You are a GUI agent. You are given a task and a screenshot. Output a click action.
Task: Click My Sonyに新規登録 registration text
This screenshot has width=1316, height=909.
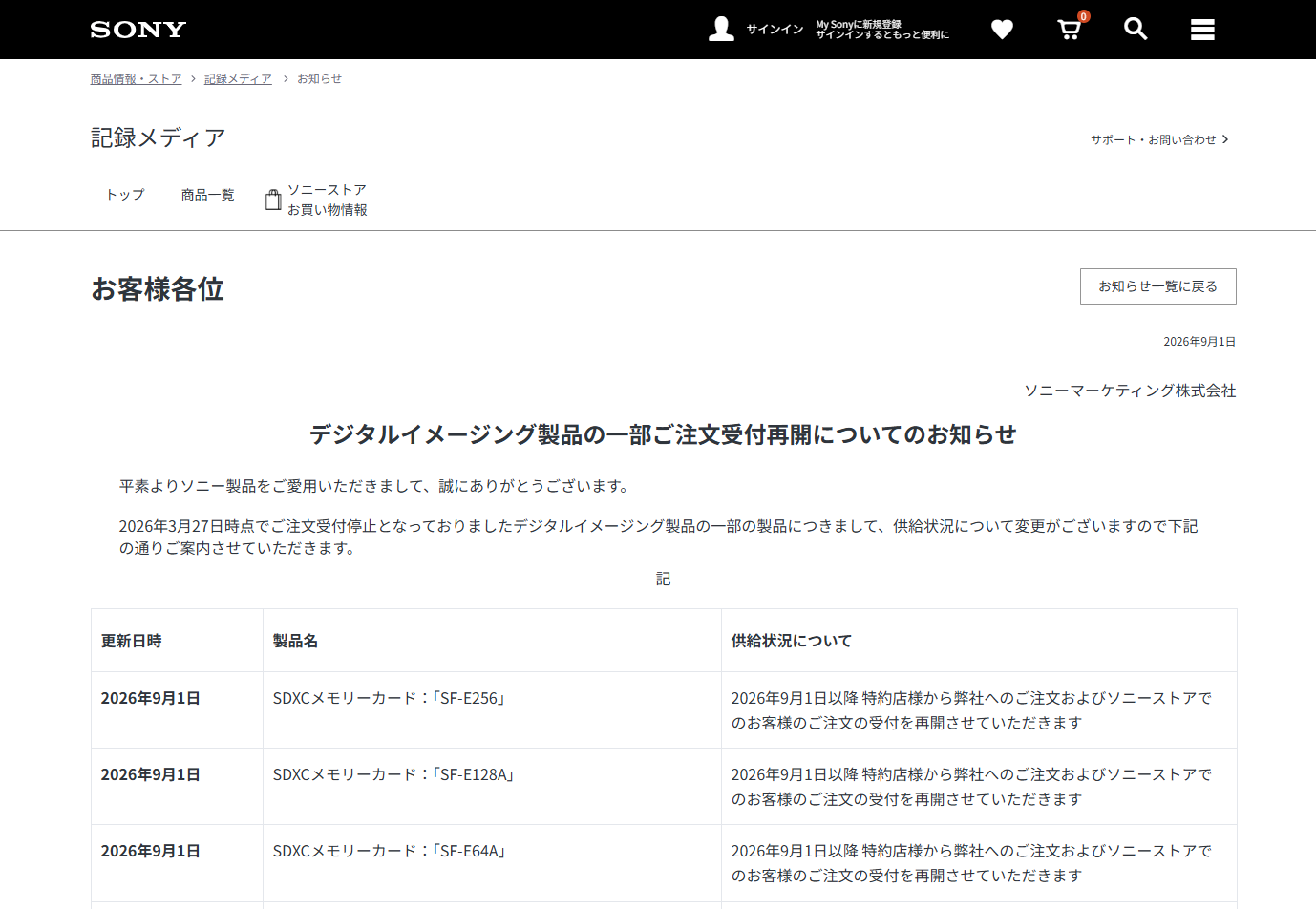coord(859,24)
